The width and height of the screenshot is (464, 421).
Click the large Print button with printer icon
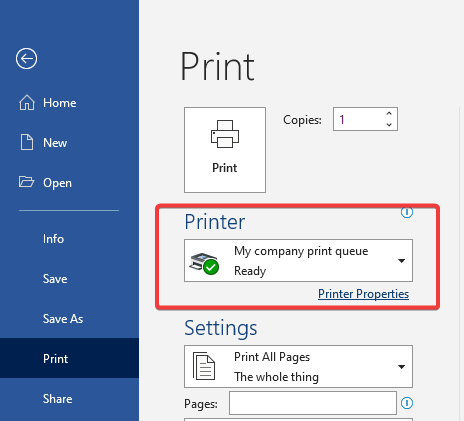point(225,150)
